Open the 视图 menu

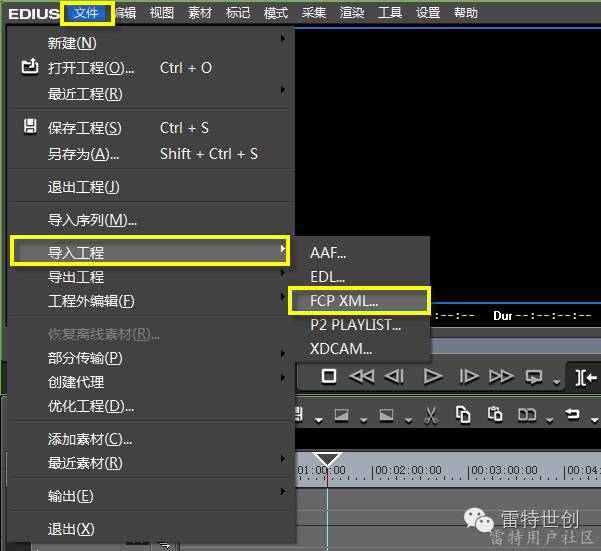point(161,13)
